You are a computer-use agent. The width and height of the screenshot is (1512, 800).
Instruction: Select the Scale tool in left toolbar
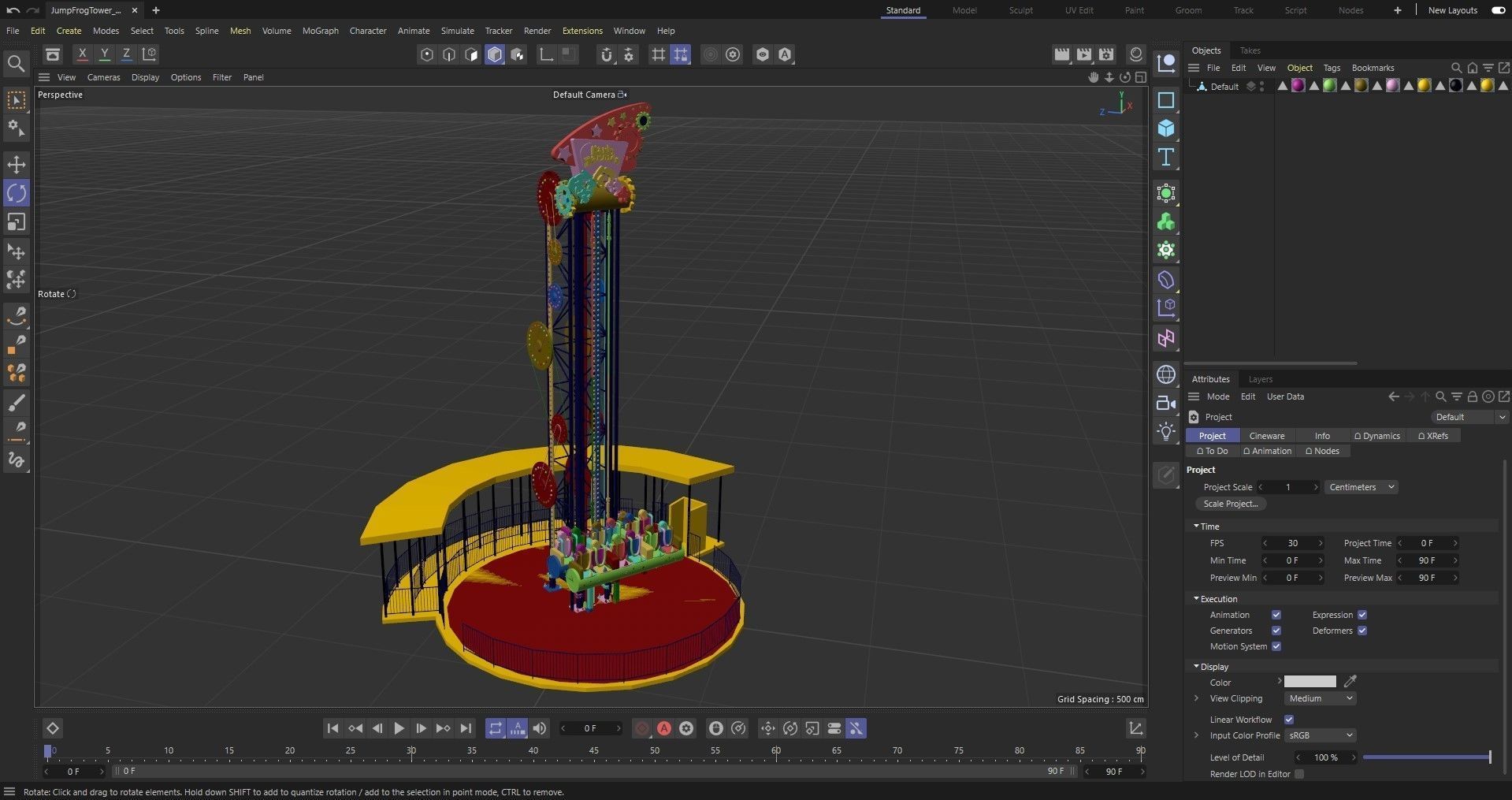point(17,222)
